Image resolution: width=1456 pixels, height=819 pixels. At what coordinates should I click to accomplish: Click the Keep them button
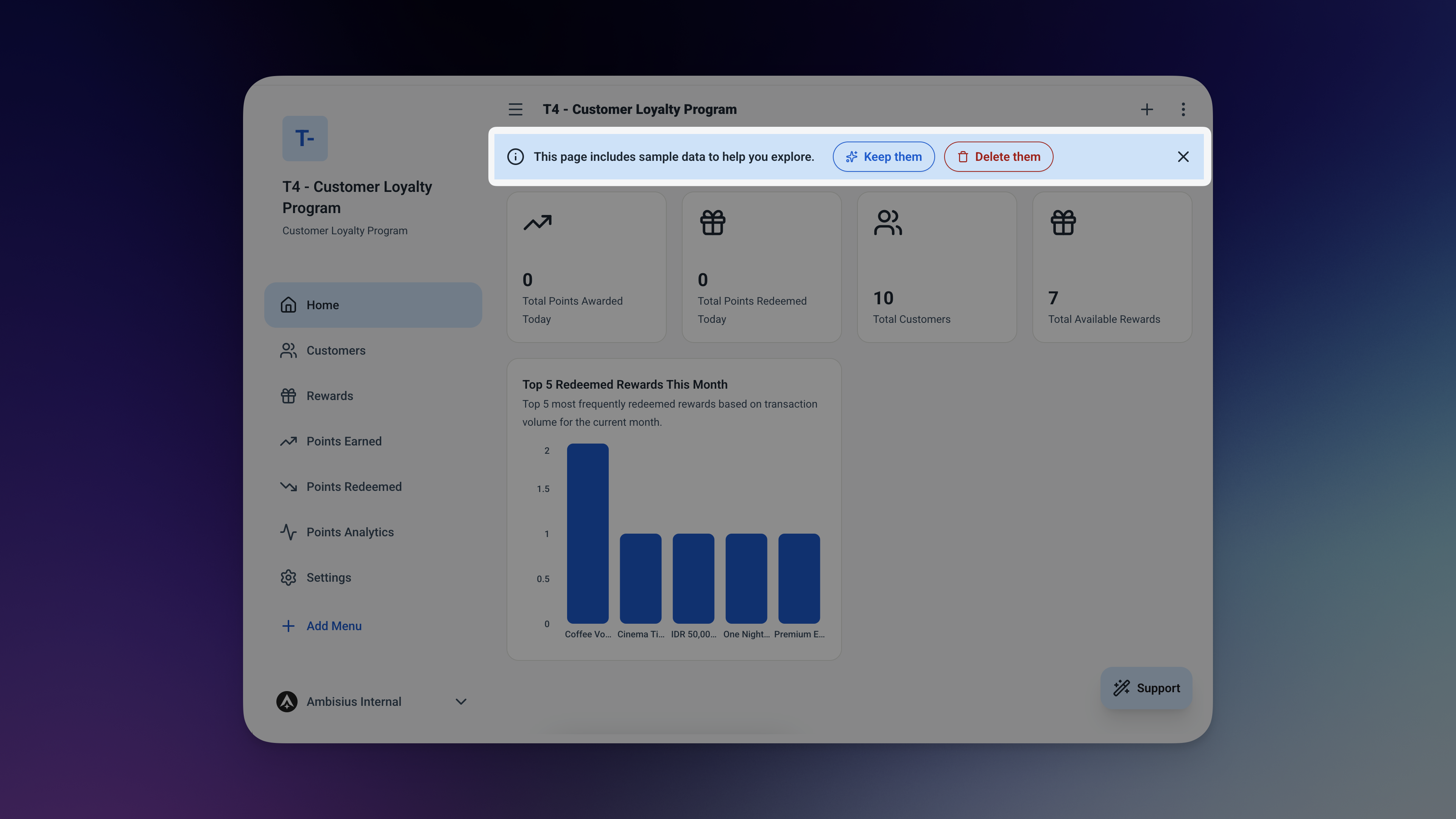pyautogui.click(x=883, y=157)
